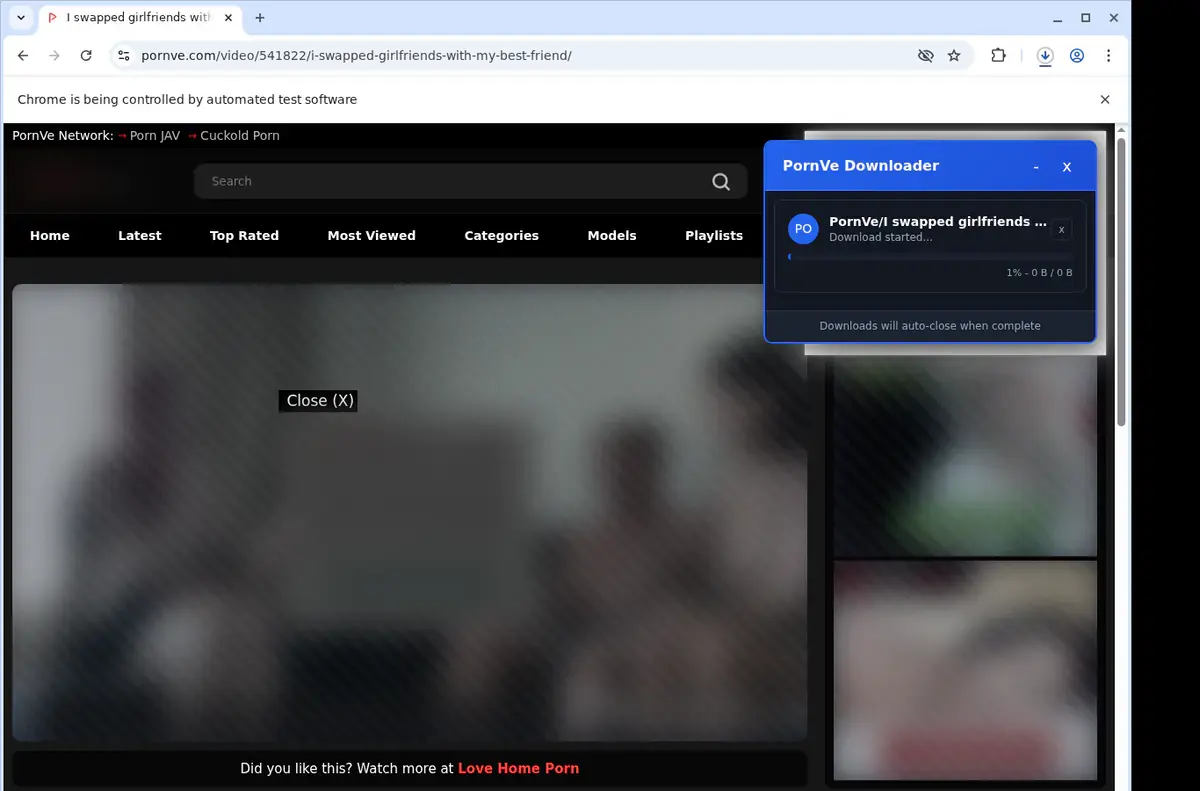Screen dimensions: 1200x791
Task: Minimize the Chrome window
Action: (x=1058, y=18)
